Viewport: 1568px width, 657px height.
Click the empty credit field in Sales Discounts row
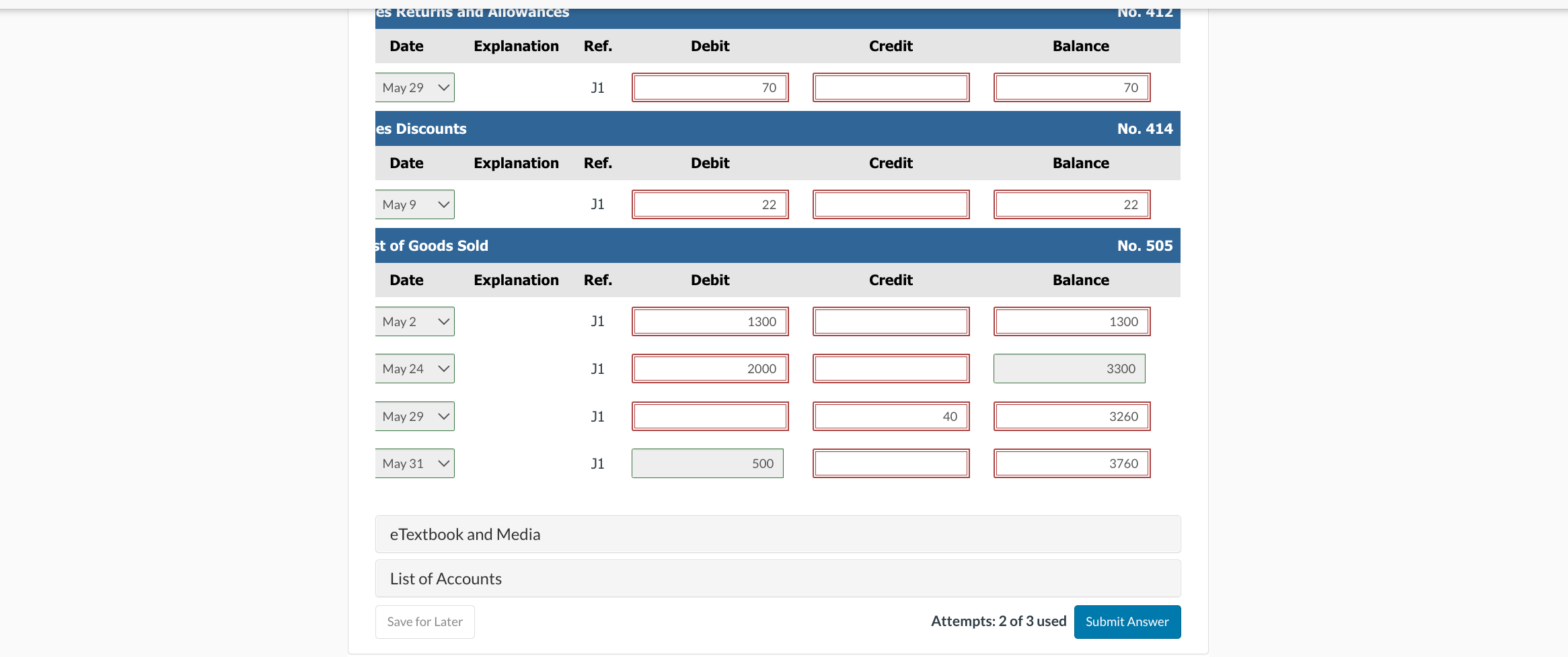[x=891, y=204]
